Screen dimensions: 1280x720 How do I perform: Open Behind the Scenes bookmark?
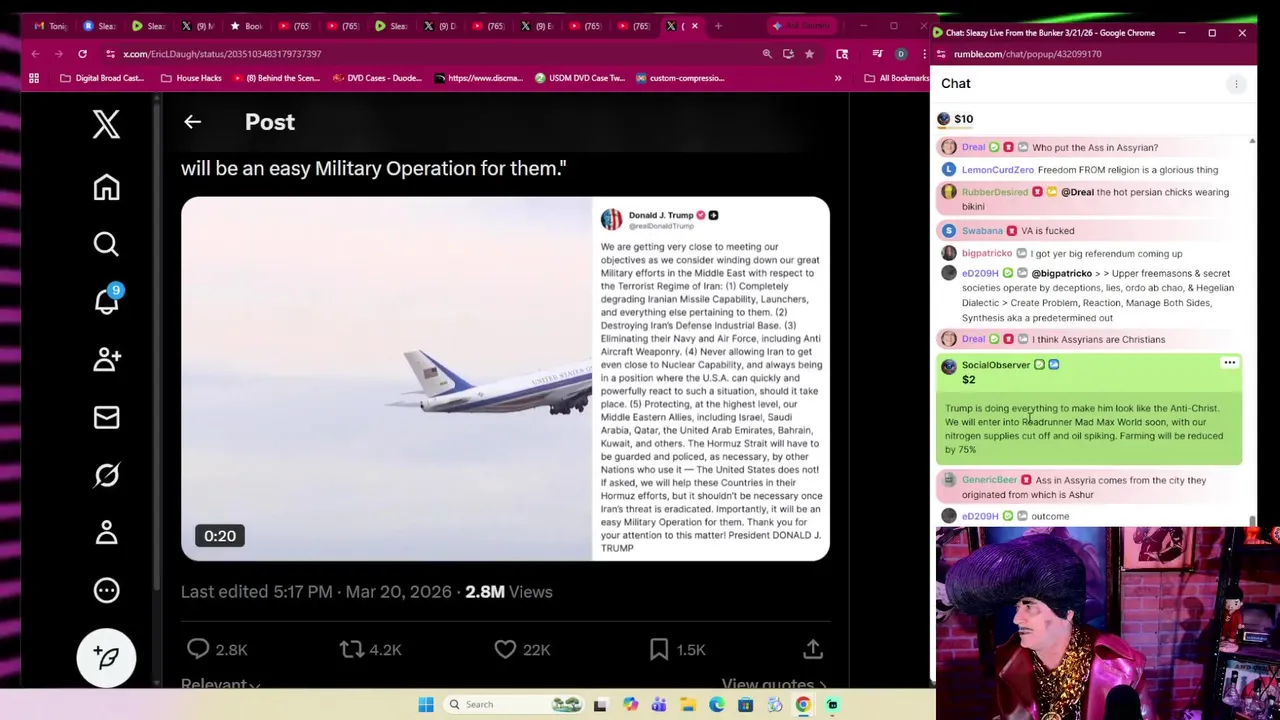[275, 78]
